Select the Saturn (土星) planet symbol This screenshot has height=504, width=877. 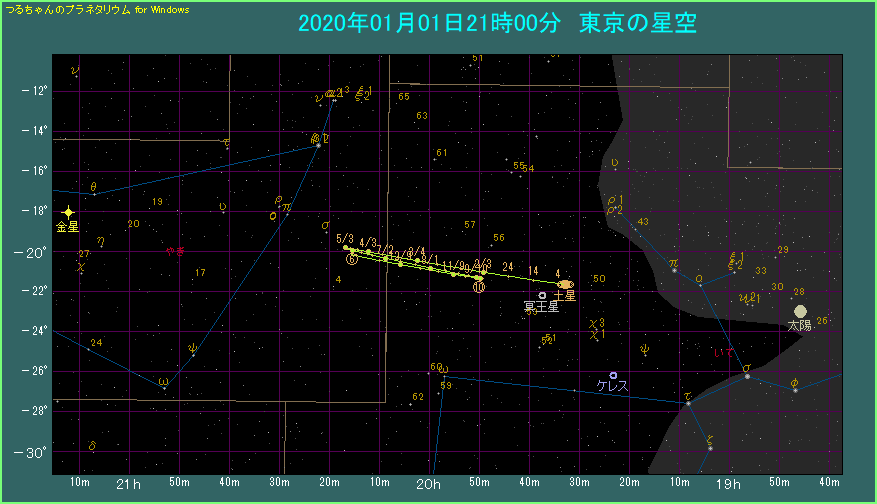[x=565, y=284]
